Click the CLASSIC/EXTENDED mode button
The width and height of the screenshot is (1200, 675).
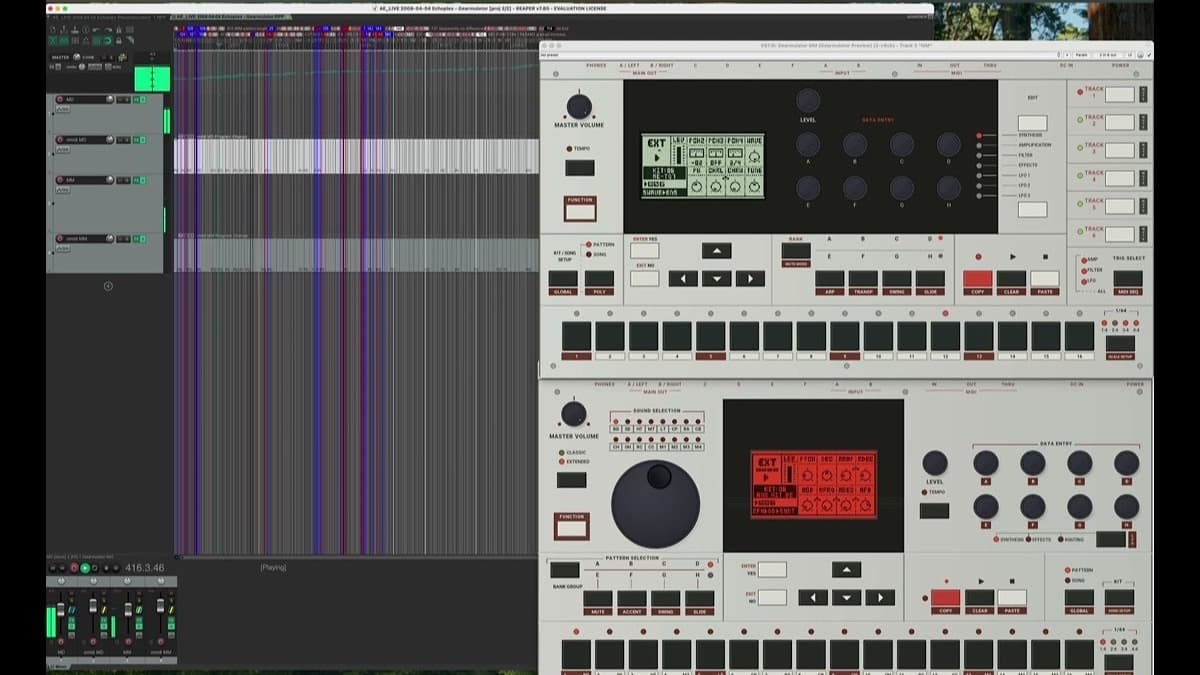pos(572,480)
